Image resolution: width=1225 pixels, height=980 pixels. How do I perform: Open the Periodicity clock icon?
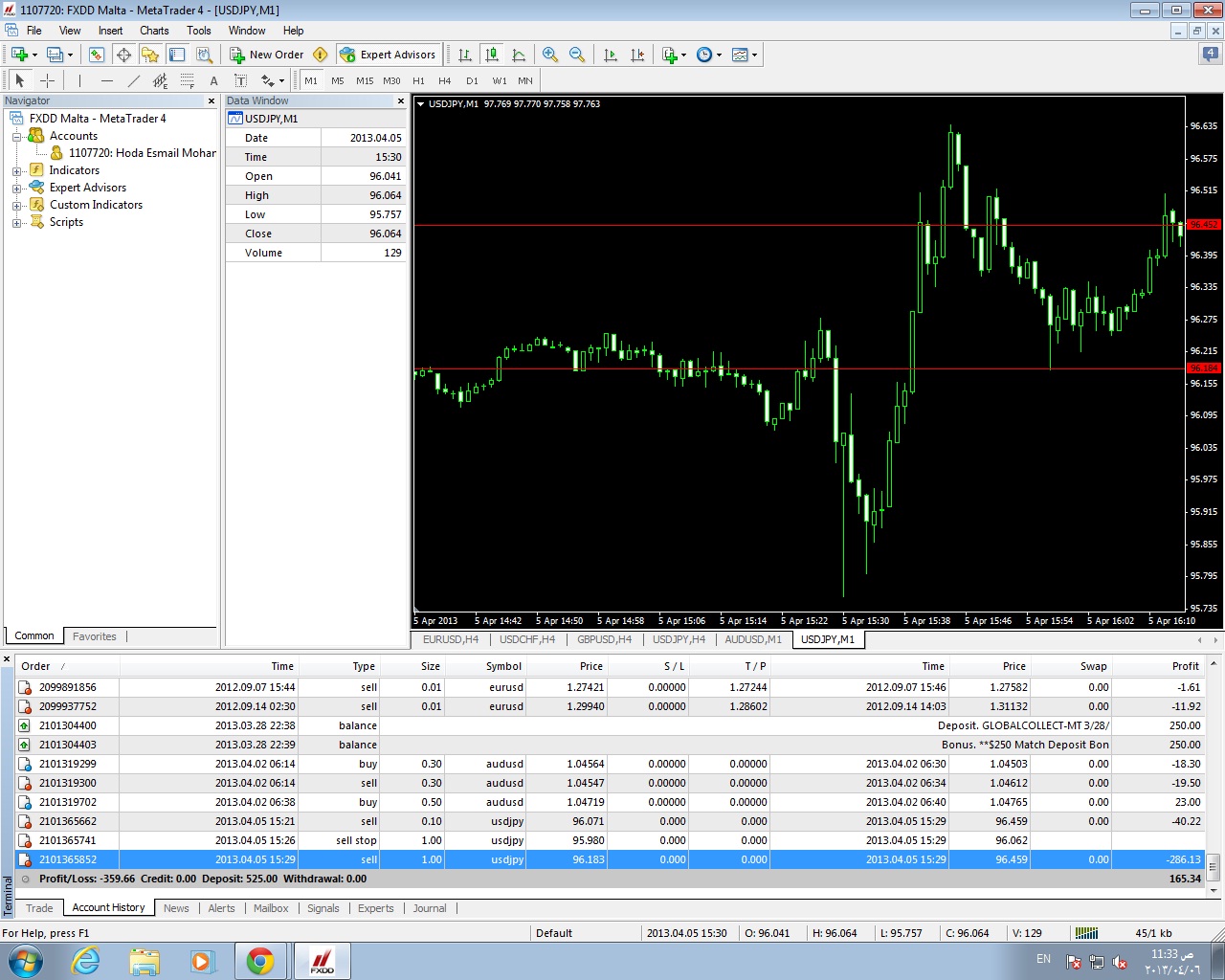pyautogui.click(x=704, y=55)
